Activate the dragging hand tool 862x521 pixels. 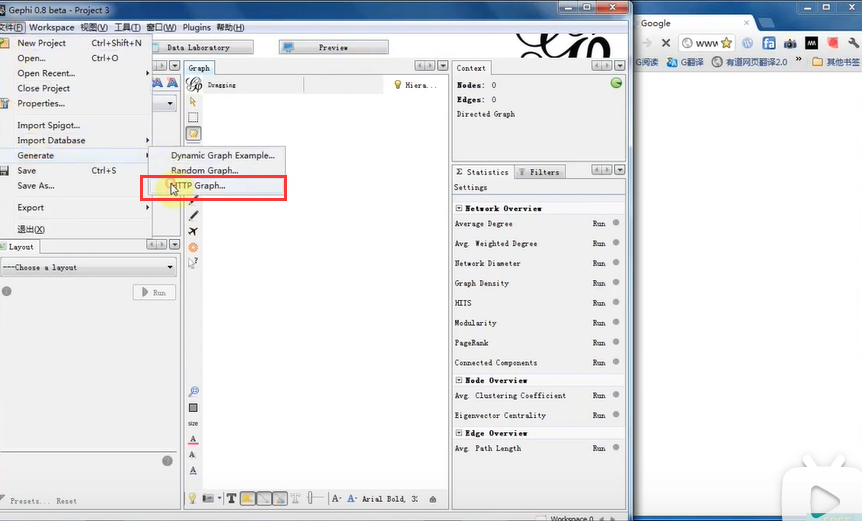[x=193, y=134]
